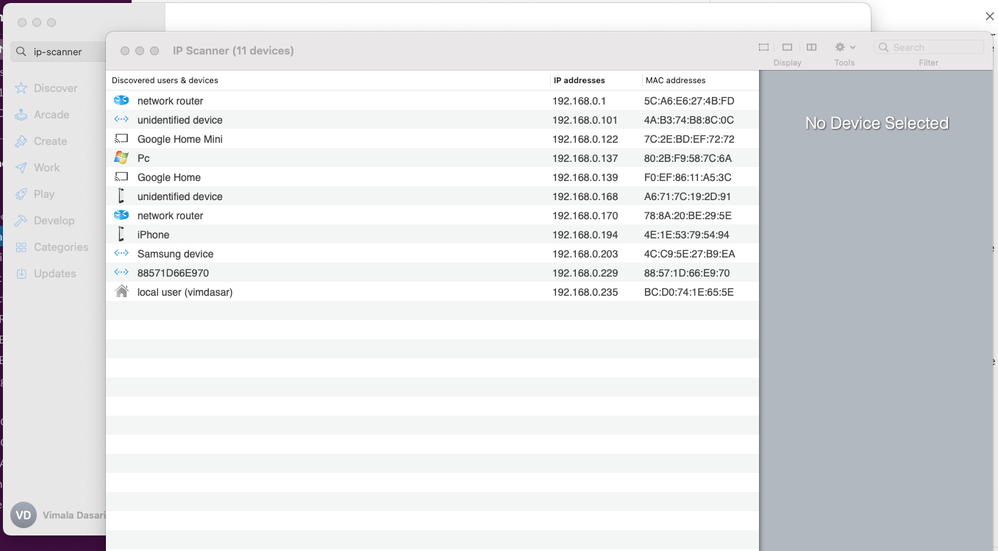
Task: Go to Categories in the sidebar
Action: (x=61, y=247)
